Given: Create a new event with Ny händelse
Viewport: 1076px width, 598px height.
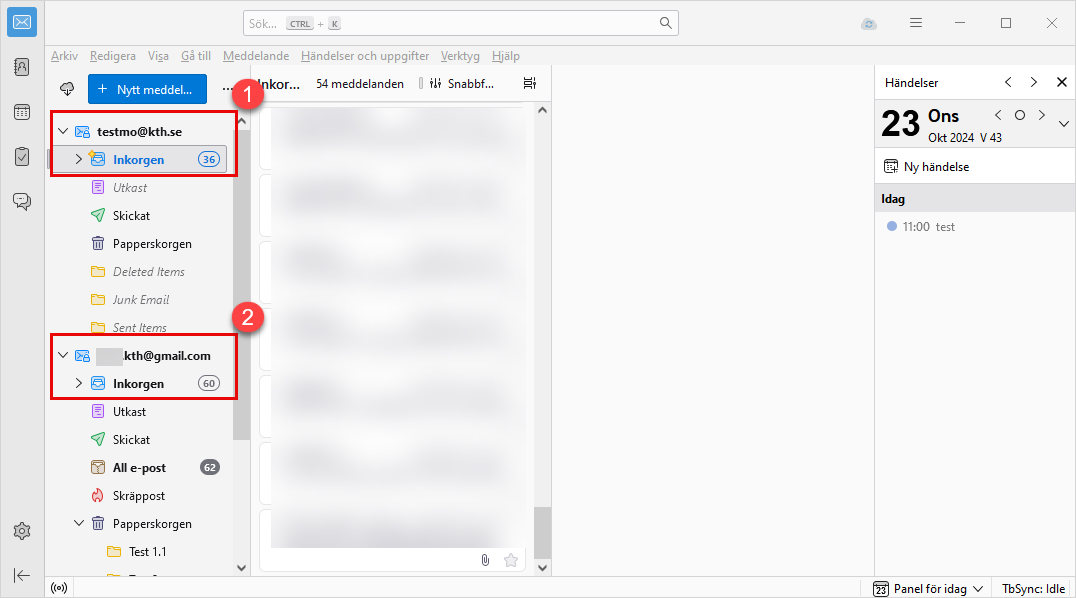Looking at the screenshot, I should click(926, 167).
